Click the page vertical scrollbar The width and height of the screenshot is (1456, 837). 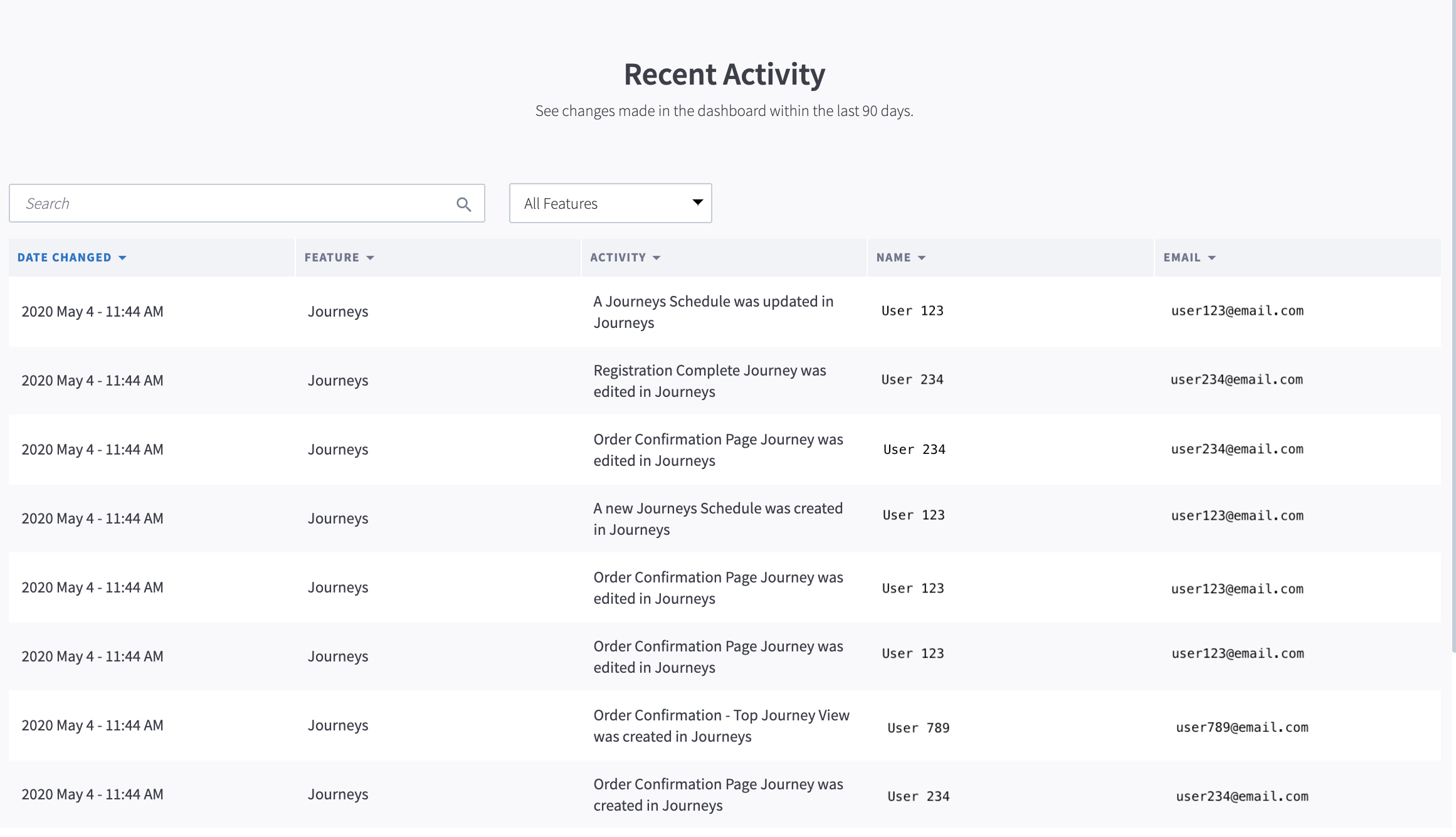click(1453, 326)
